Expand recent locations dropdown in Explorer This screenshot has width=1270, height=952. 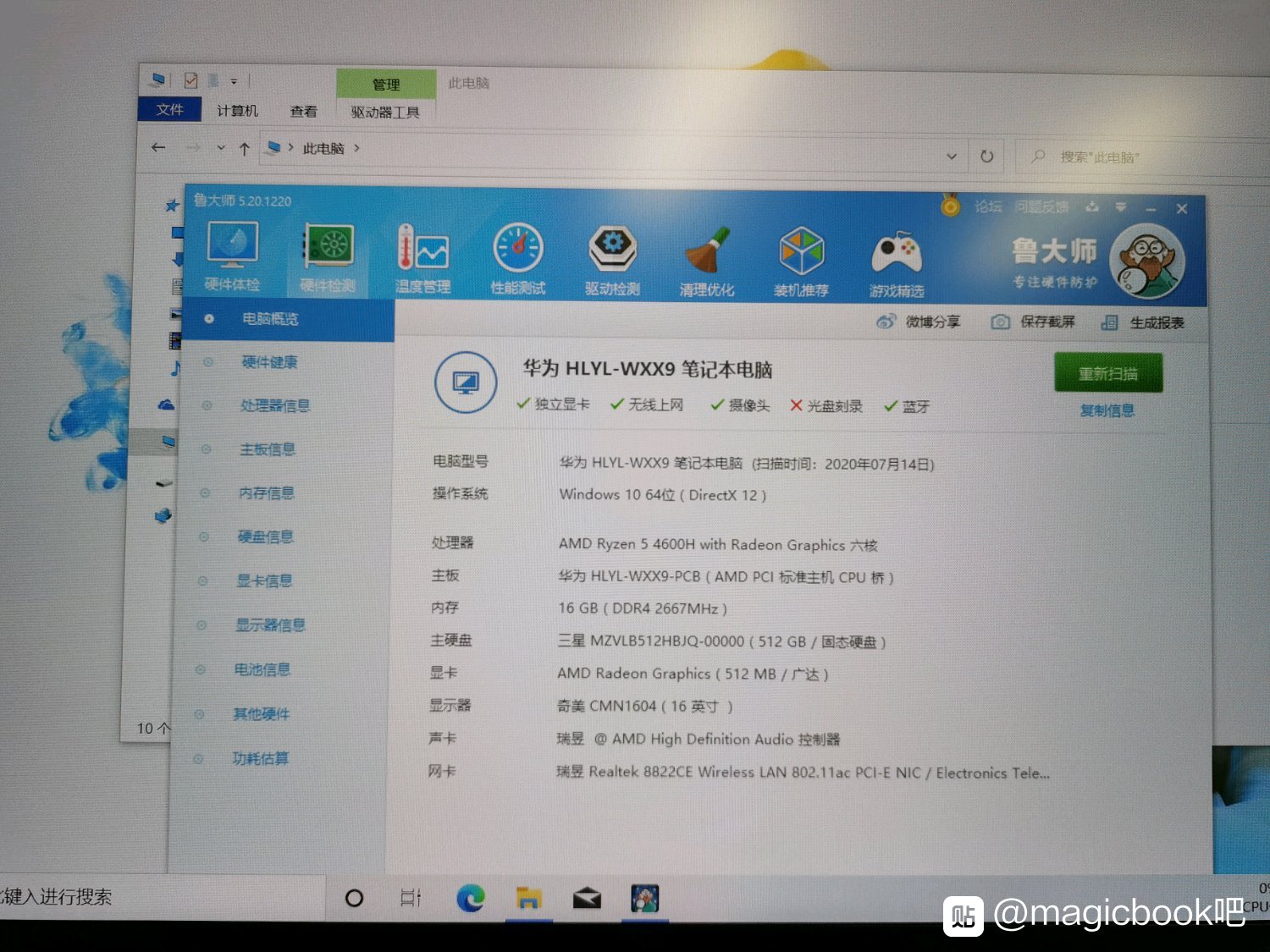point(221,148)
